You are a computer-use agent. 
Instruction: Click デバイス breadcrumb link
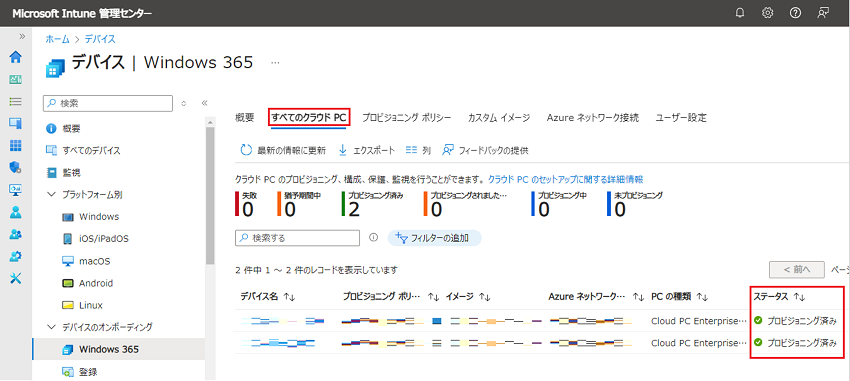click(100, 39)
